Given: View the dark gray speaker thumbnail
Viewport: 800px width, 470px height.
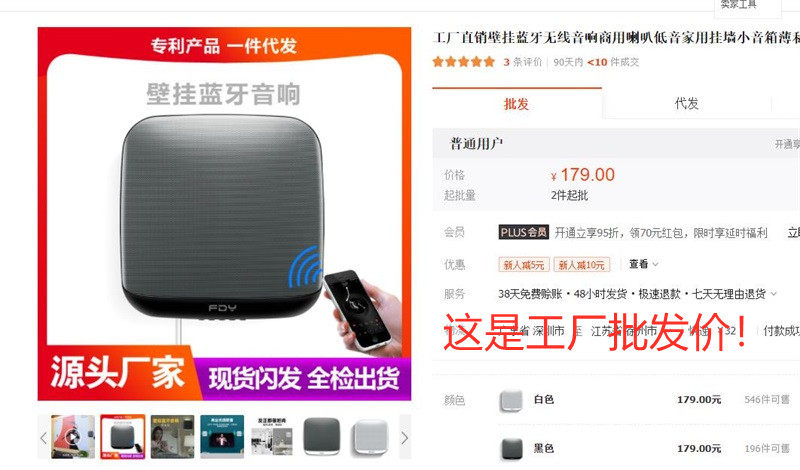Looking at the screenshot, I should point(322,437).
